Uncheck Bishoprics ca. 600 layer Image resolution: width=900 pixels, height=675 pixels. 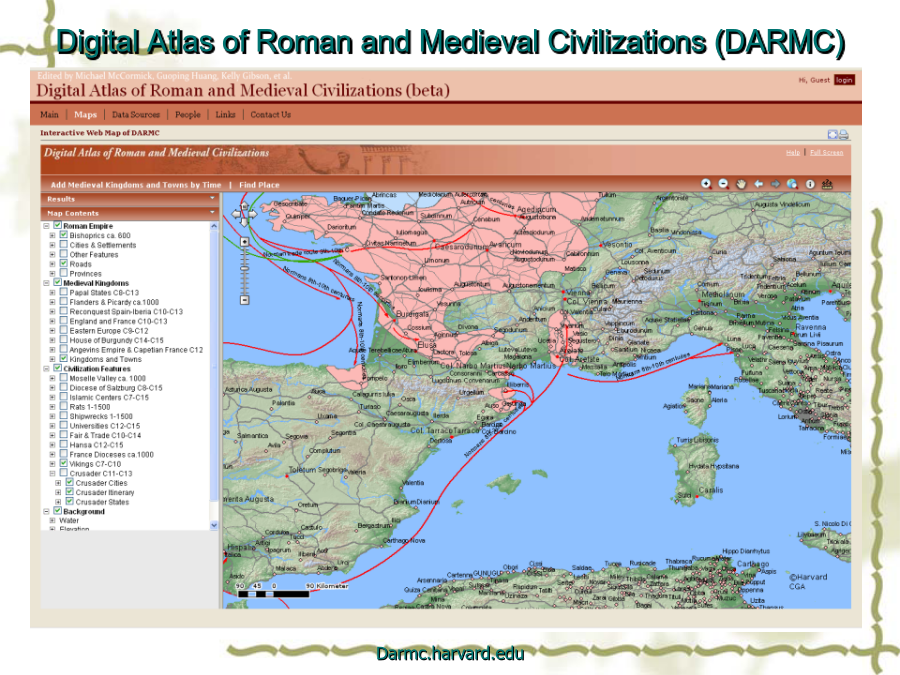64,235
